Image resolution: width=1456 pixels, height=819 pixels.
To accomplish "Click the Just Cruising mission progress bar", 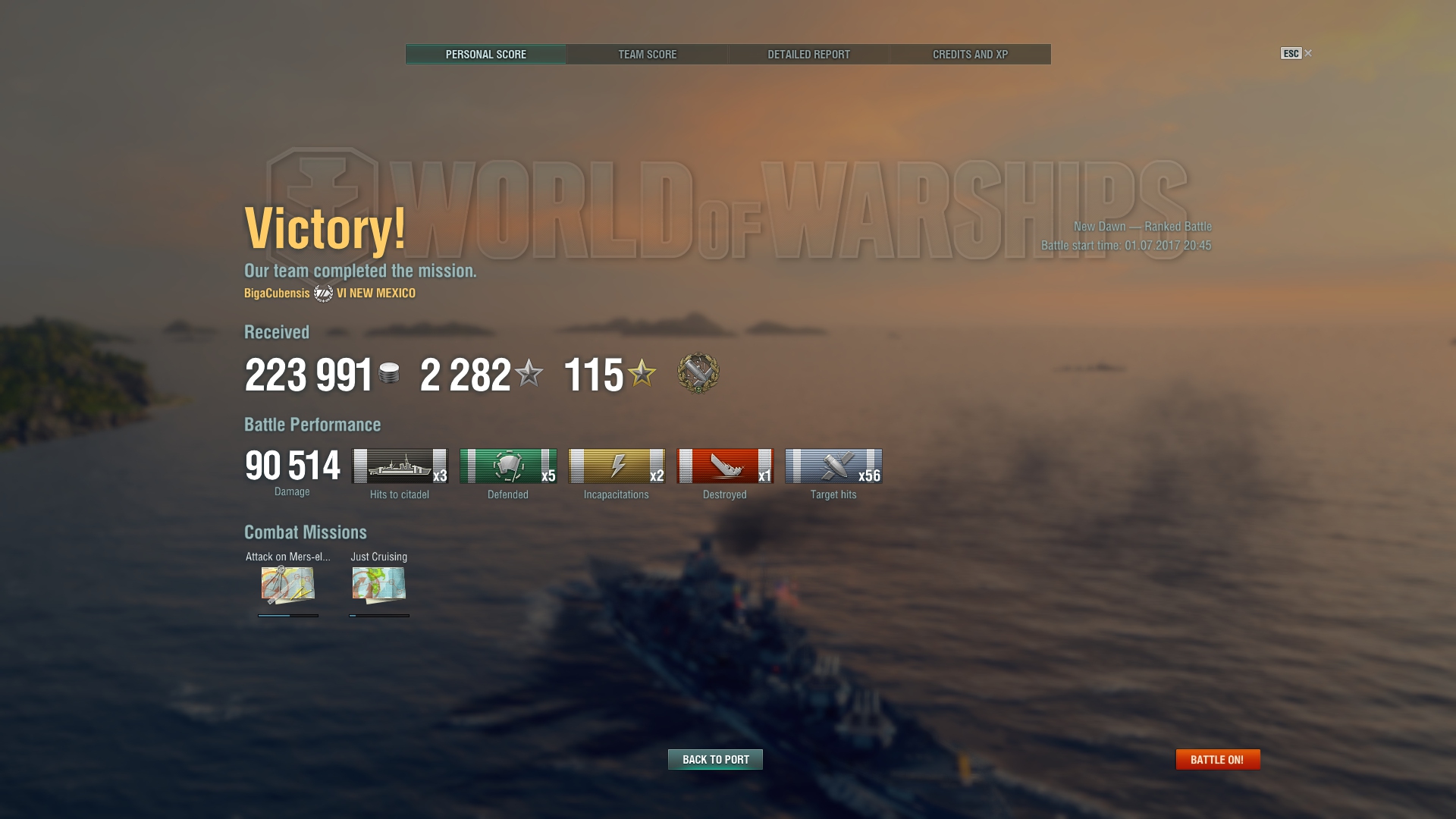I will click(379, 616).
